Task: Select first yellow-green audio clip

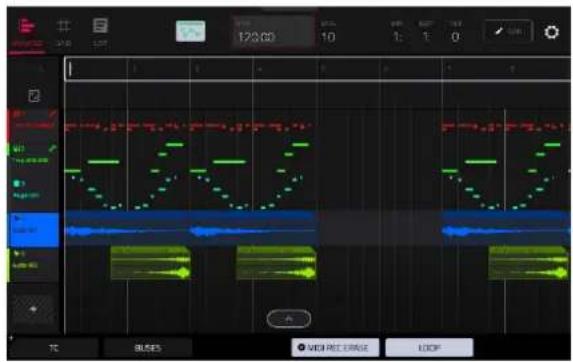Action: (x=150, y=263)
